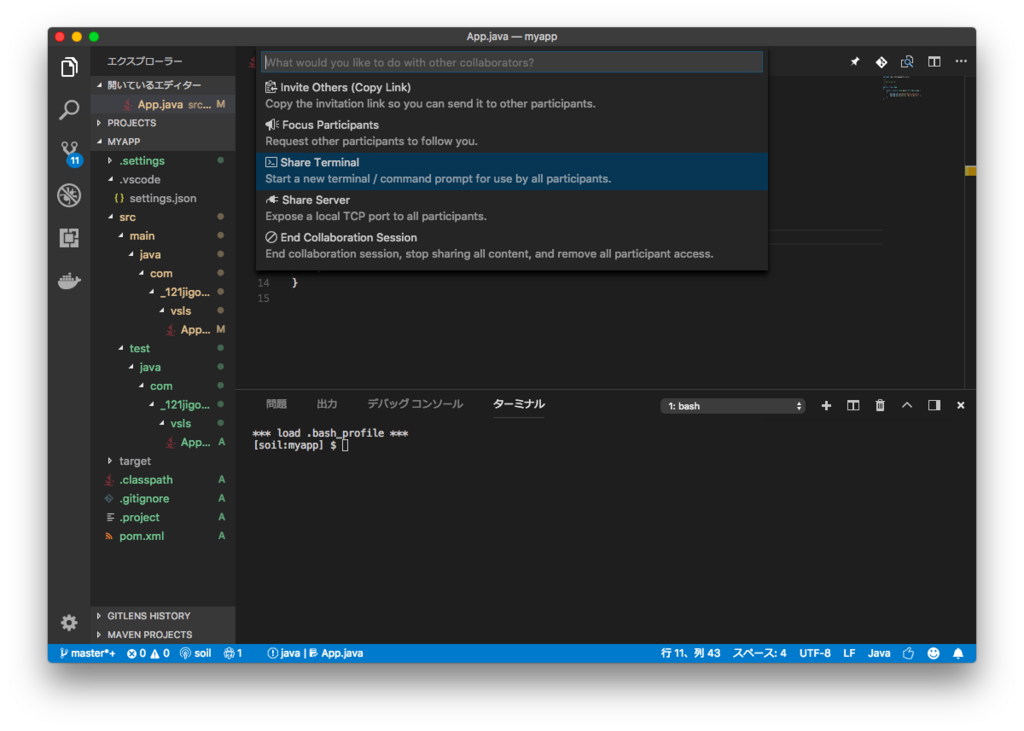Collapse the .vscode folder
Viewport: 1024px width, 731px height.
[163, 180]
